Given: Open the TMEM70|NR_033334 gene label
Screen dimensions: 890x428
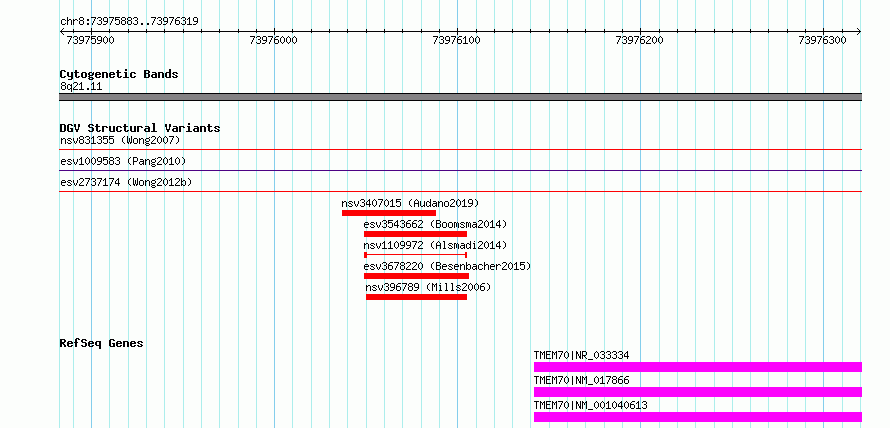Looking at the screenshot, I should click(x=581, y=355).
